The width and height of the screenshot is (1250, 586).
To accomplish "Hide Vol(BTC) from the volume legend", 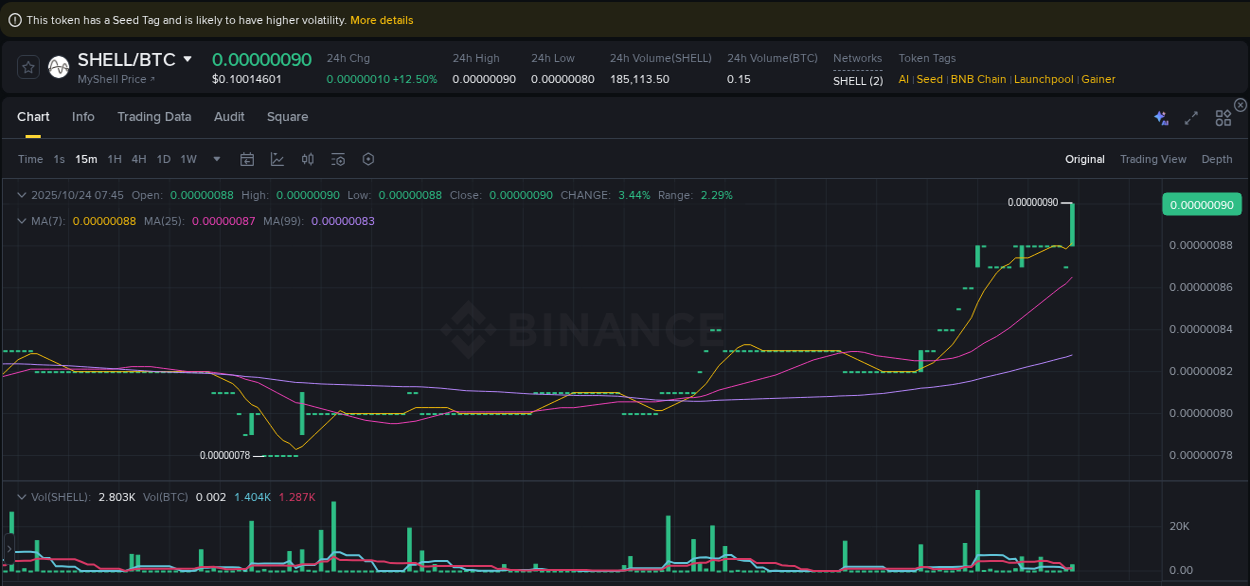I will [165, 495].
